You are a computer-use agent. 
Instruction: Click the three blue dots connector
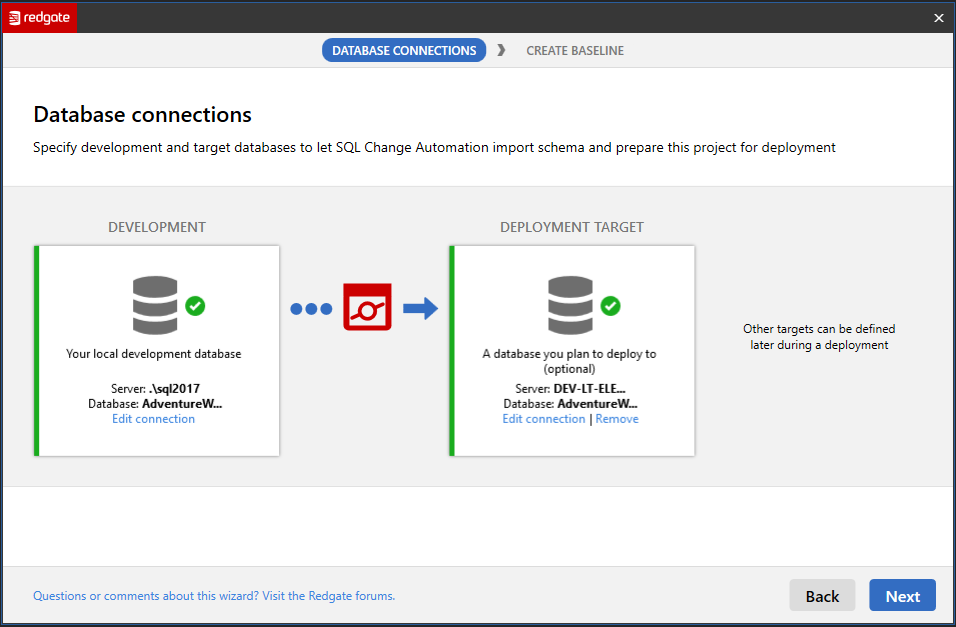[x=311, y=309]
